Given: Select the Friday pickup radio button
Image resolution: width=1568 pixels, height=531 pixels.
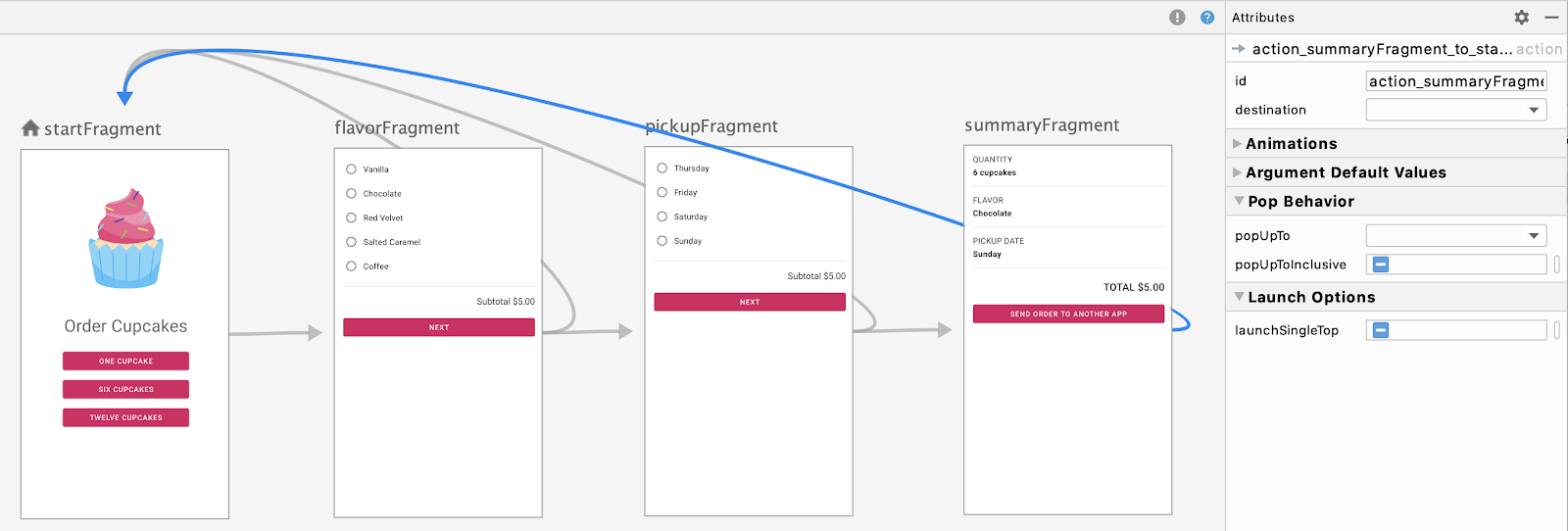Looking at the screenshot, I should 662,193.
